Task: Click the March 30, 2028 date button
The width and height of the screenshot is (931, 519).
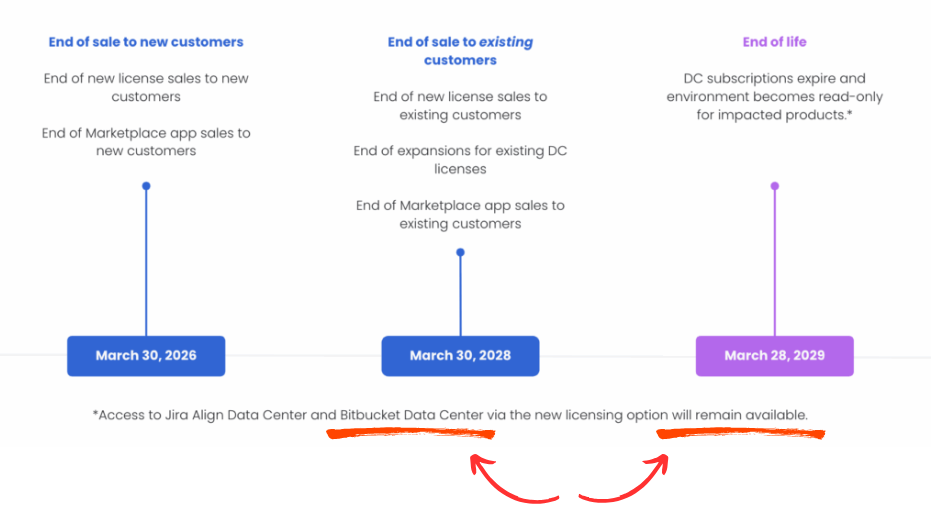Action: click(460, 356)
